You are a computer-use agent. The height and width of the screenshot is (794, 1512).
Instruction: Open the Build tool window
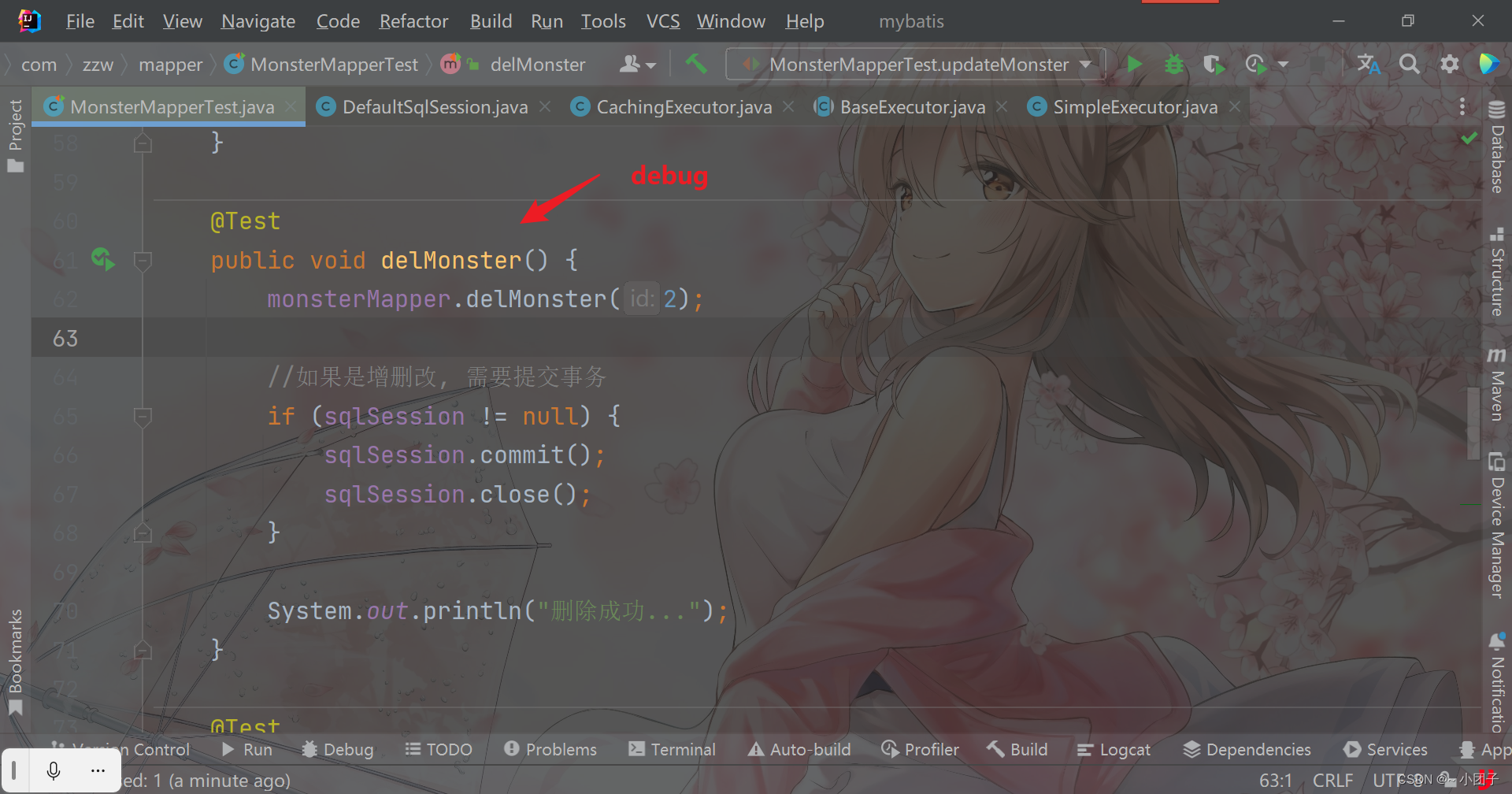coord(1017,749)
